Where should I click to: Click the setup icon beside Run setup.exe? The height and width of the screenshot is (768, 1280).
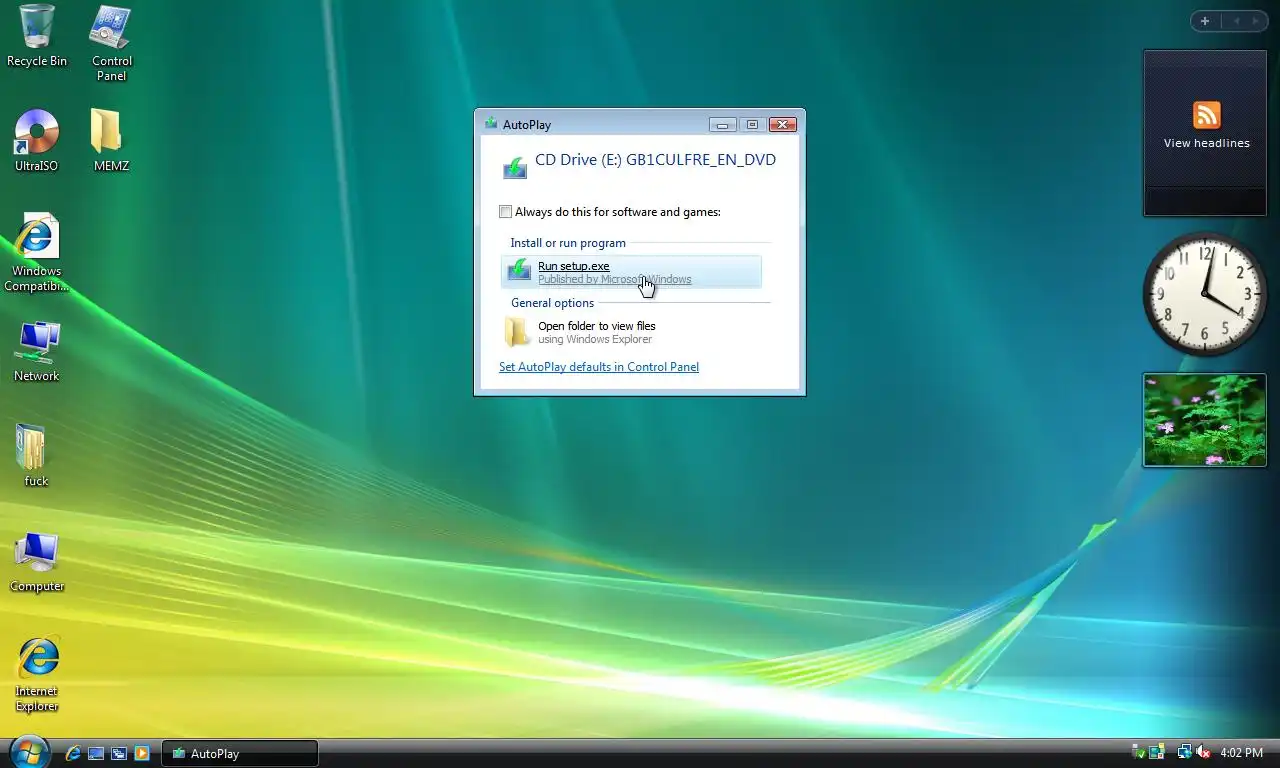(x=519, y=270)
